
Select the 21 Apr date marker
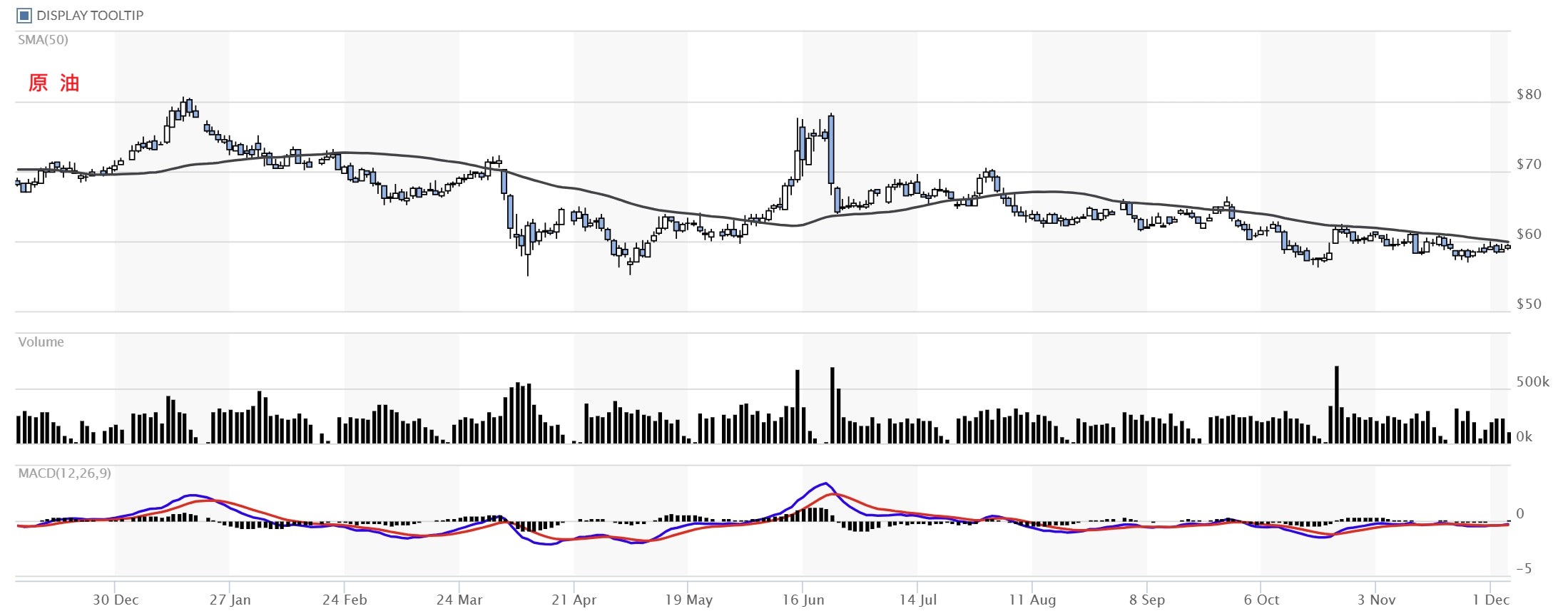[574, 600]
